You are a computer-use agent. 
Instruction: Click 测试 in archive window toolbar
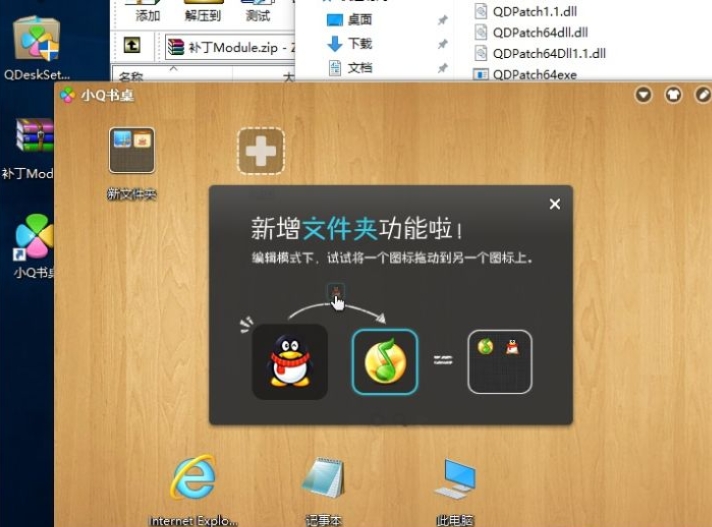click(x=257, y=11)
